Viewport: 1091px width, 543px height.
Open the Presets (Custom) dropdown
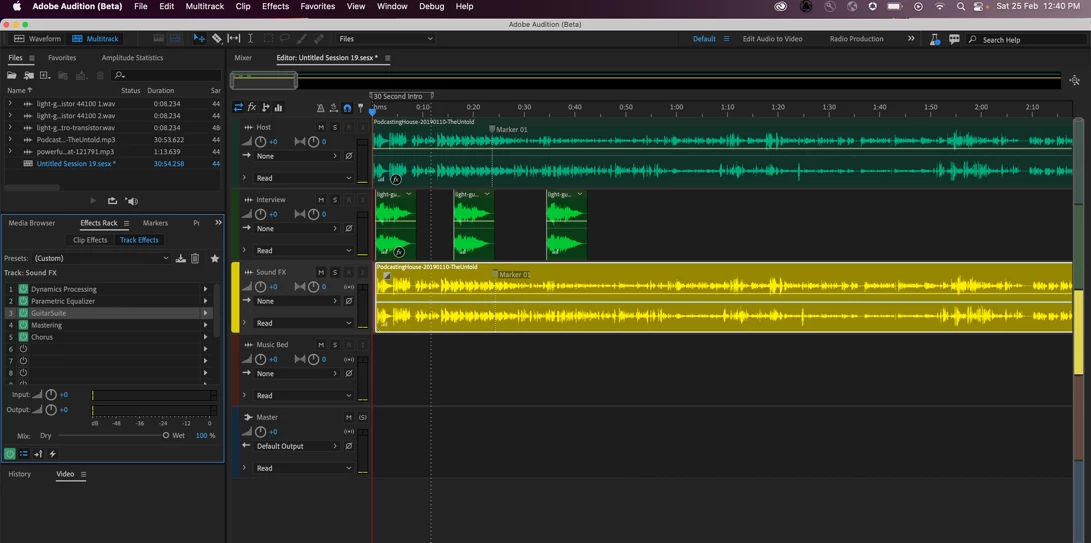click(102, 258)
